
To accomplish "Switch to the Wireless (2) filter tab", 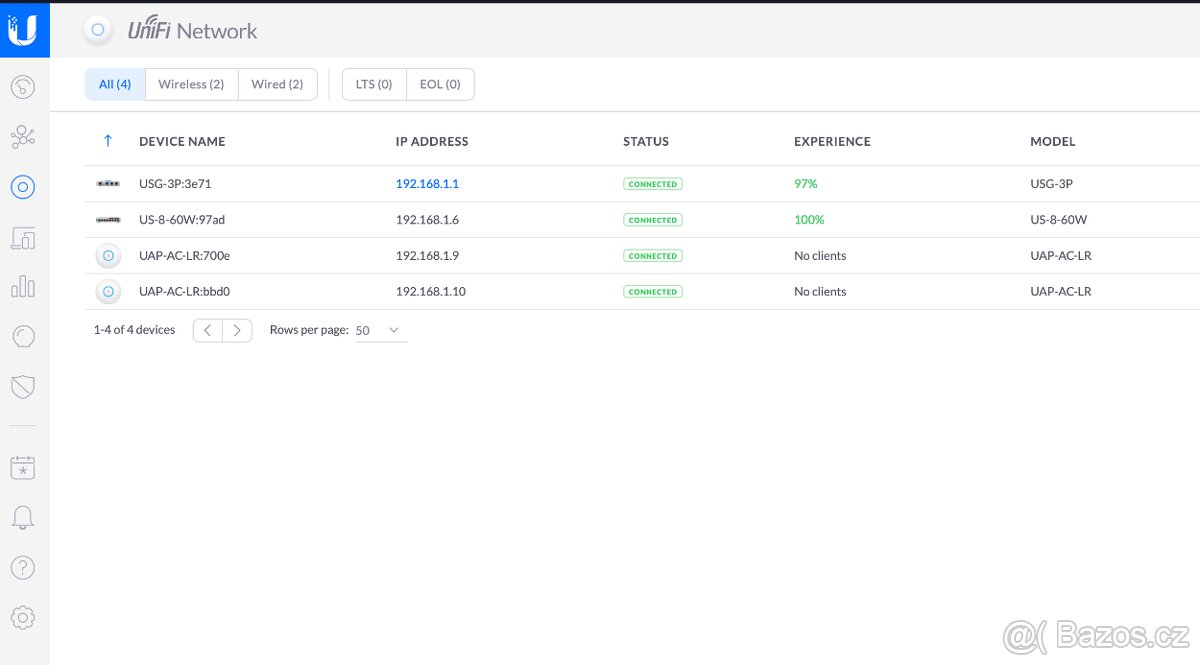I will click(x=191, y=85).
